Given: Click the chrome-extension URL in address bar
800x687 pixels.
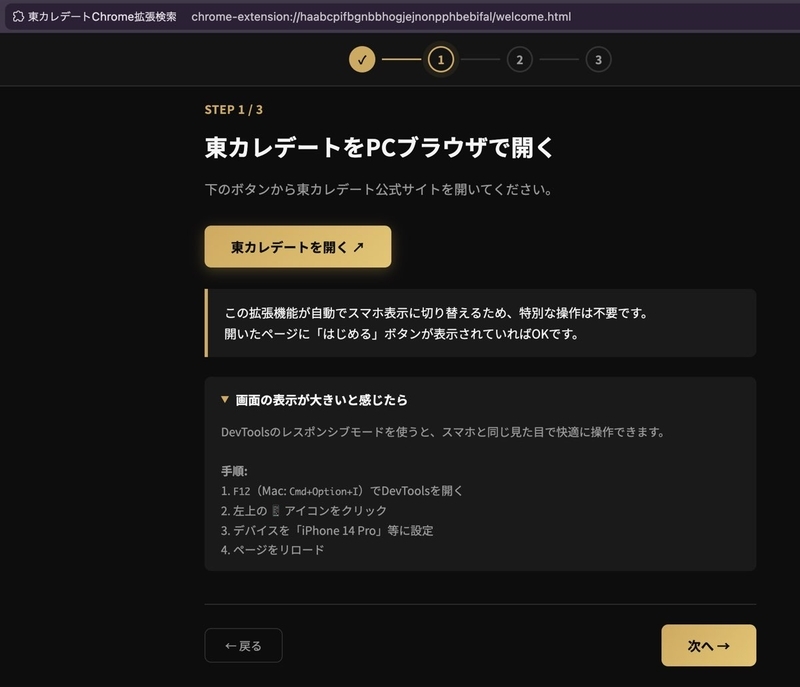Looking at the screenshot, I should pos(381,16).
